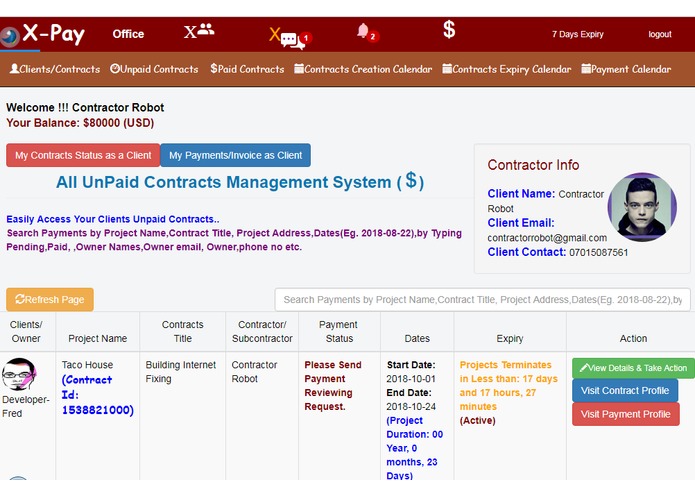Click the Payment Status column header
This screenshot has width=695, height=494.
339,331
